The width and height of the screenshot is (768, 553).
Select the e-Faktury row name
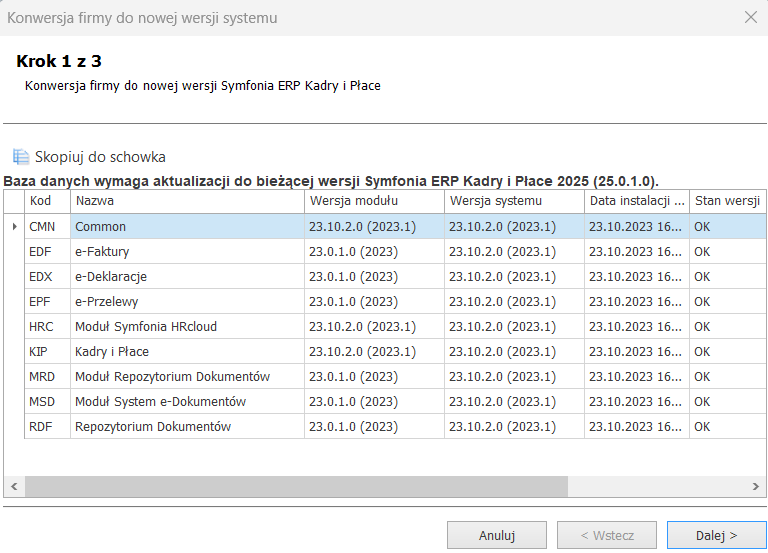pyautogui.click(x=187, y=251)
